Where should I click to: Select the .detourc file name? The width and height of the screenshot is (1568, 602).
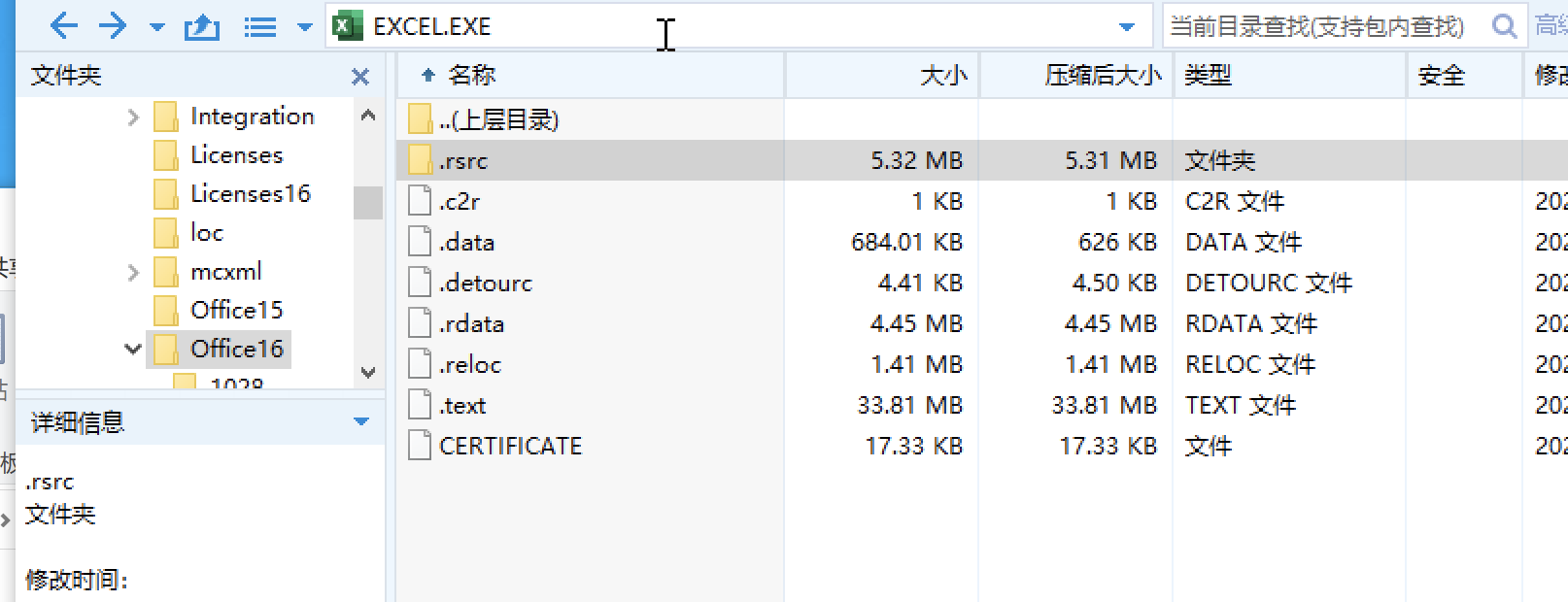point(485,284)
